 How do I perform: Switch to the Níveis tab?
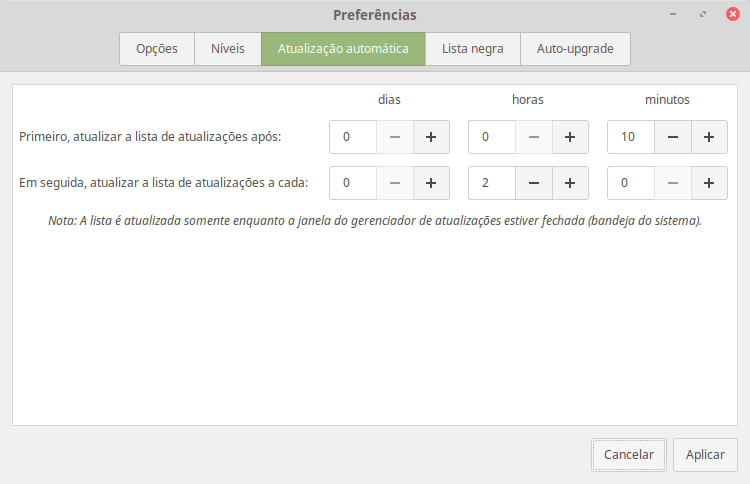[228, 49]
